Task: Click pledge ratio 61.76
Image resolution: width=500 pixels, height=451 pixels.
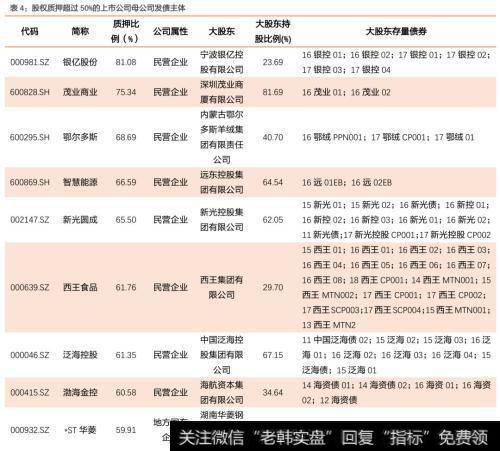Action: tap(126, 287)
